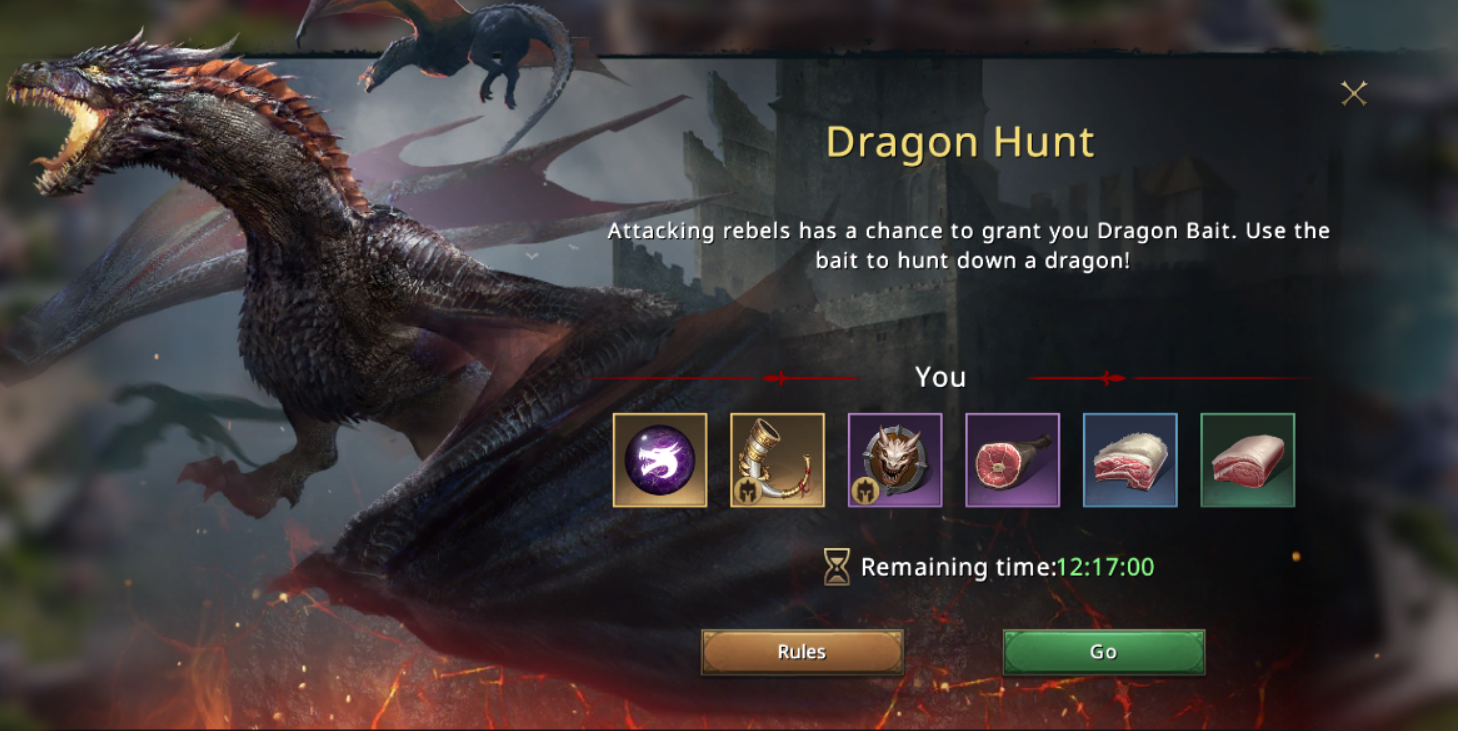Tap the helmet badge on the horn item
The width and height of the screenshot is (1458, 731).
coord(745,492)
